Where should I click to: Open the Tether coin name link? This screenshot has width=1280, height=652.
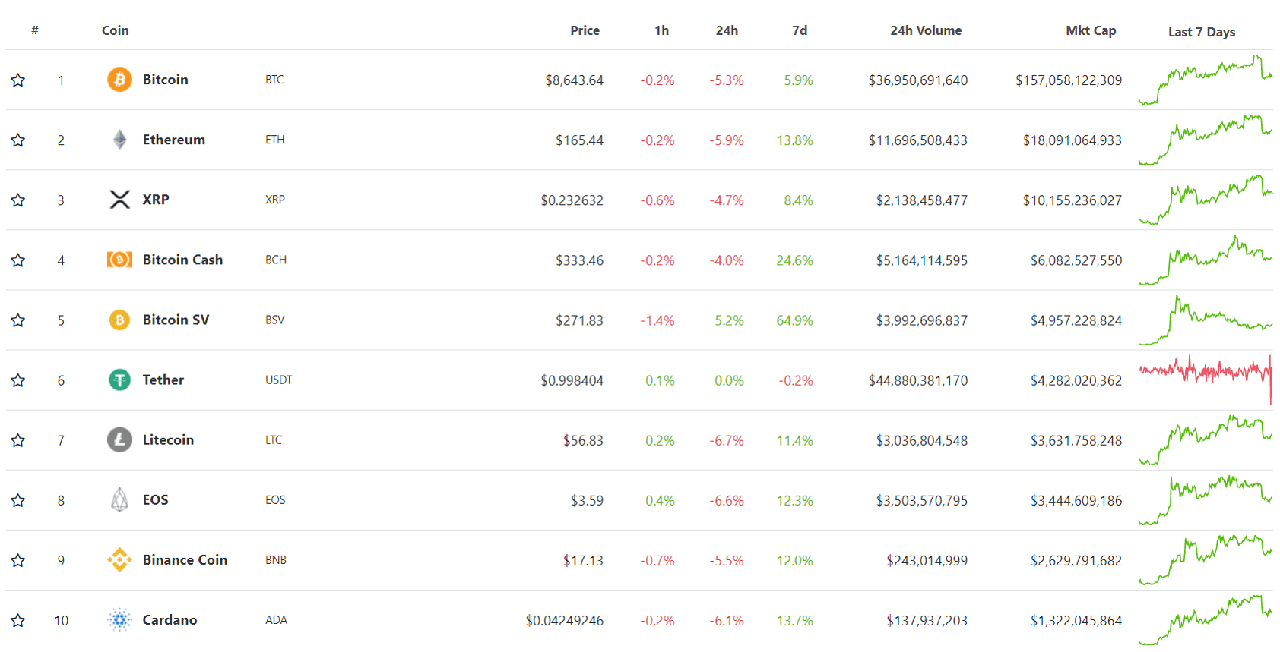coord(163,379)
